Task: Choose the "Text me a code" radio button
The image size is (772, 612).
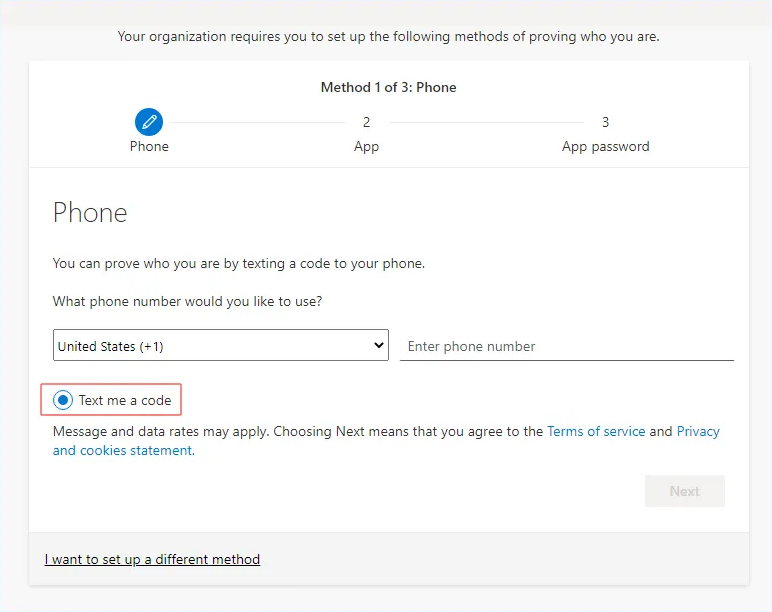Action: point(64,400)
